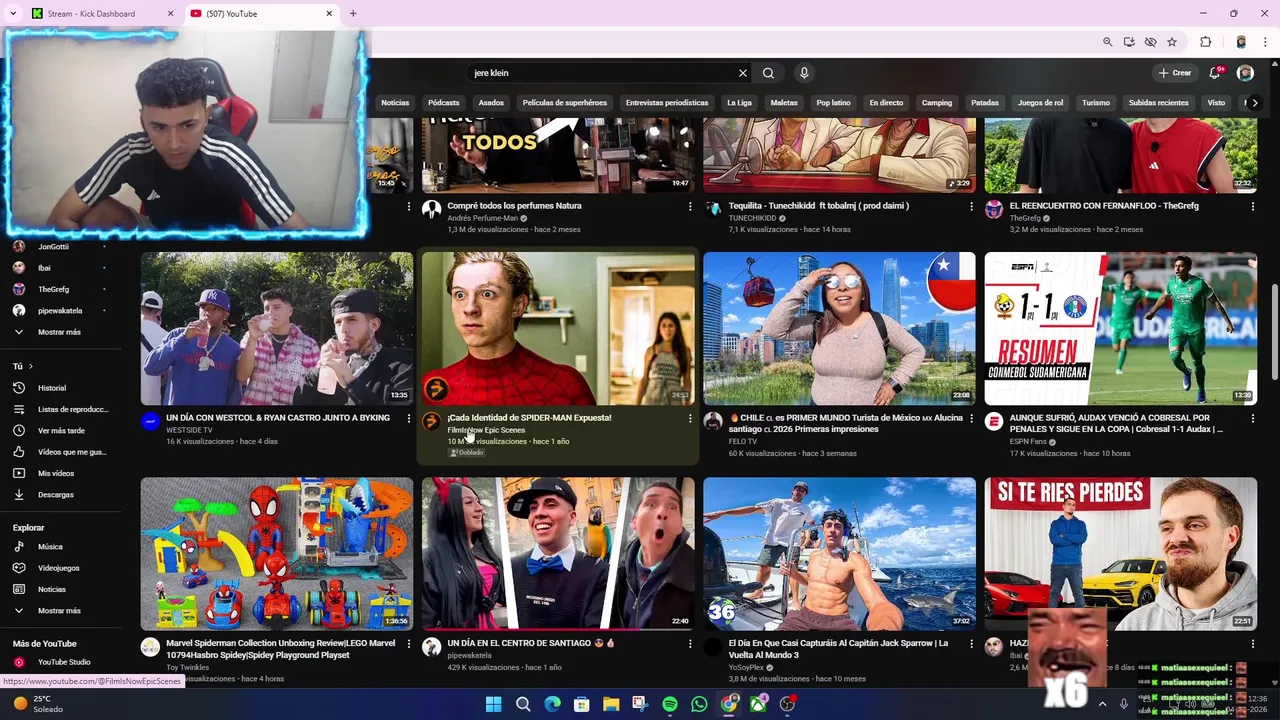Open the Chrome three-dot menu
Viewport: 1280px width, 720px height.
tap(1265, 42)
